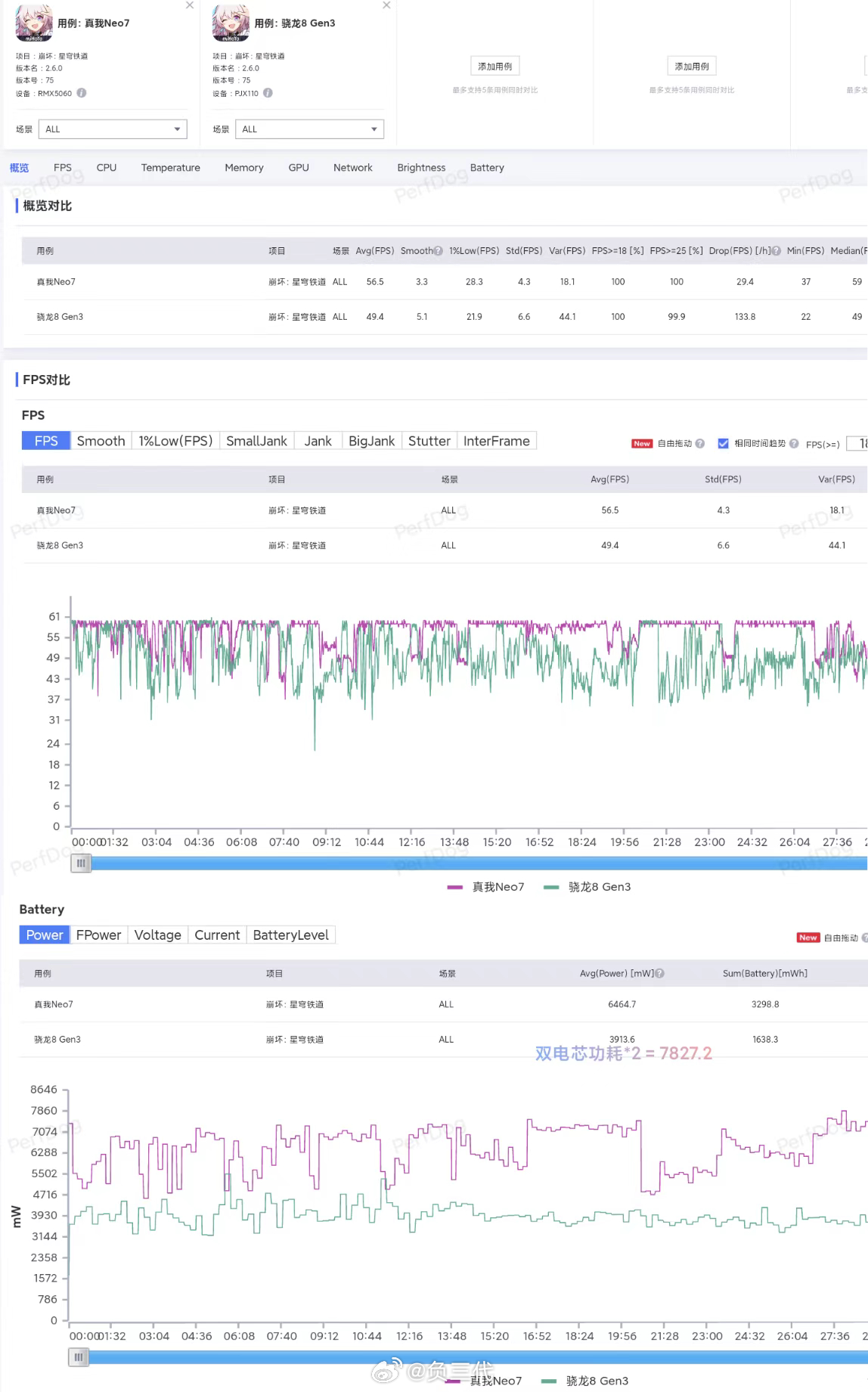
Task: Show device info for PJX110
Action: (x=268, y=93)
